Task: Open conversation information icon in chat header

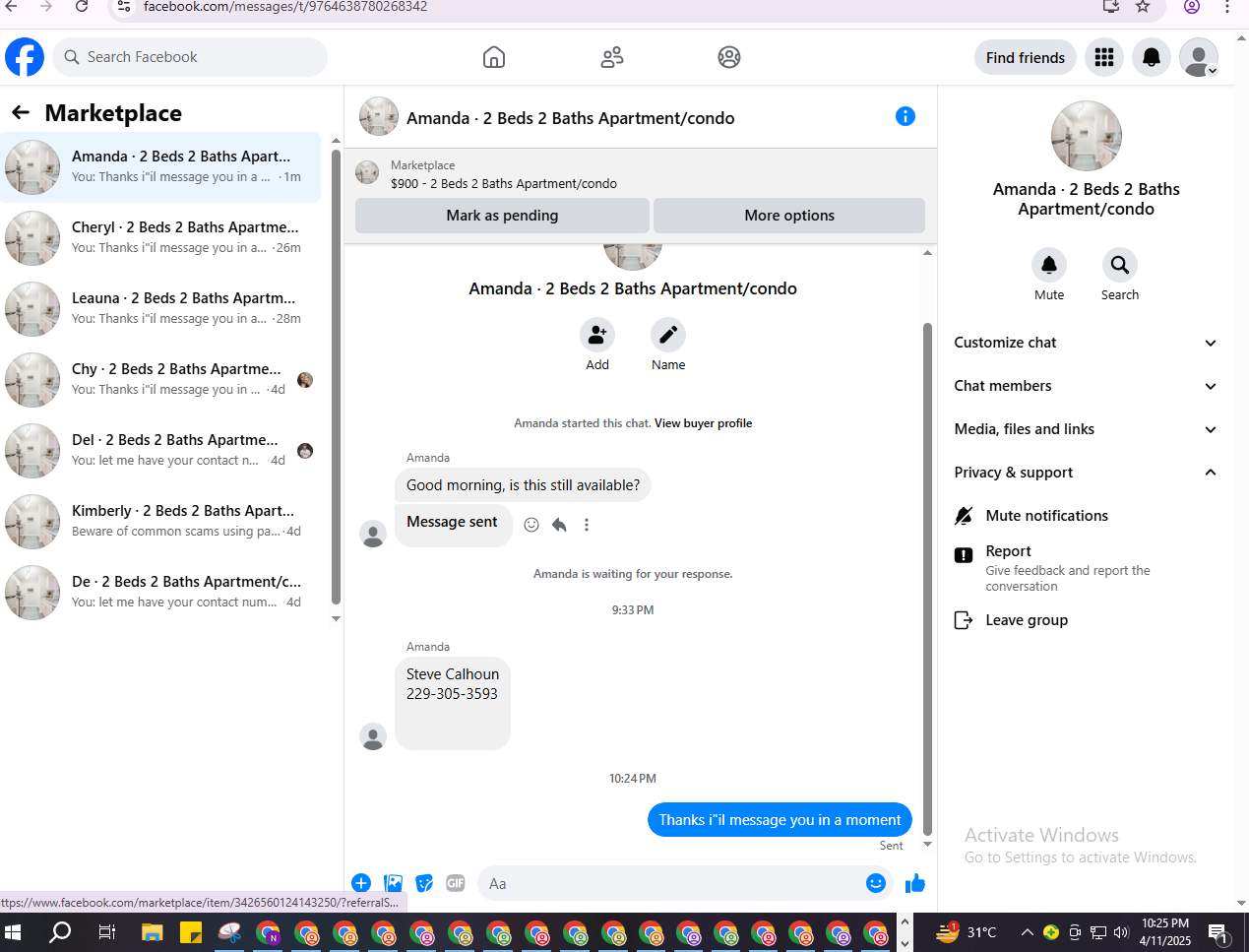Action: tap(906, 116)
